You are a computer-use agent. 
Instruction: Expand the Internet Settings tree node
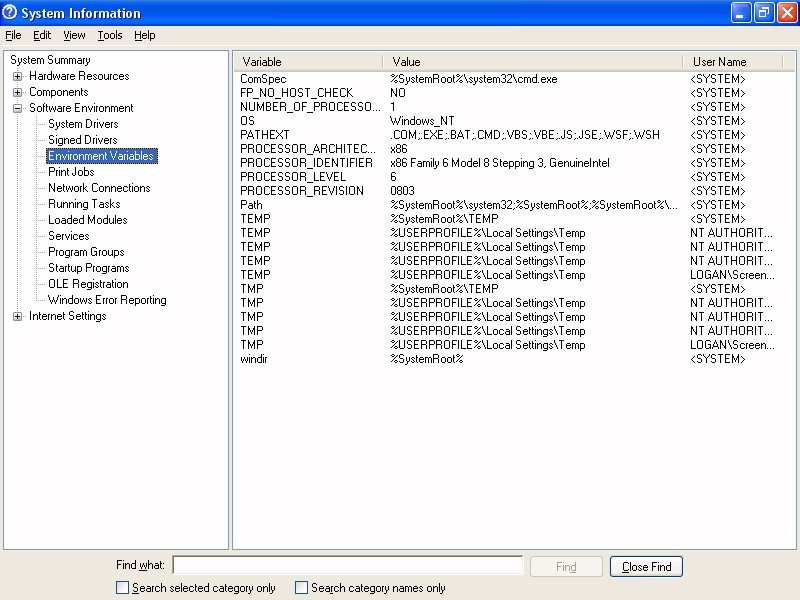[17, 316]
